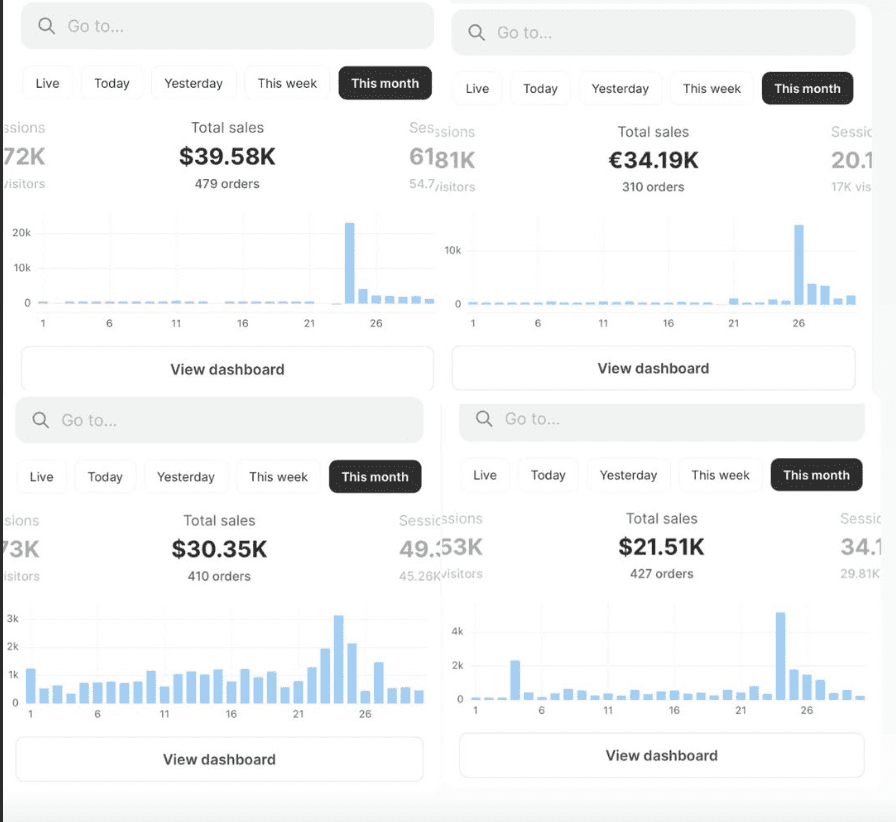Switch to This week in the €34.19K panel
The image size is (896, 822).
[x=711, y=89]
